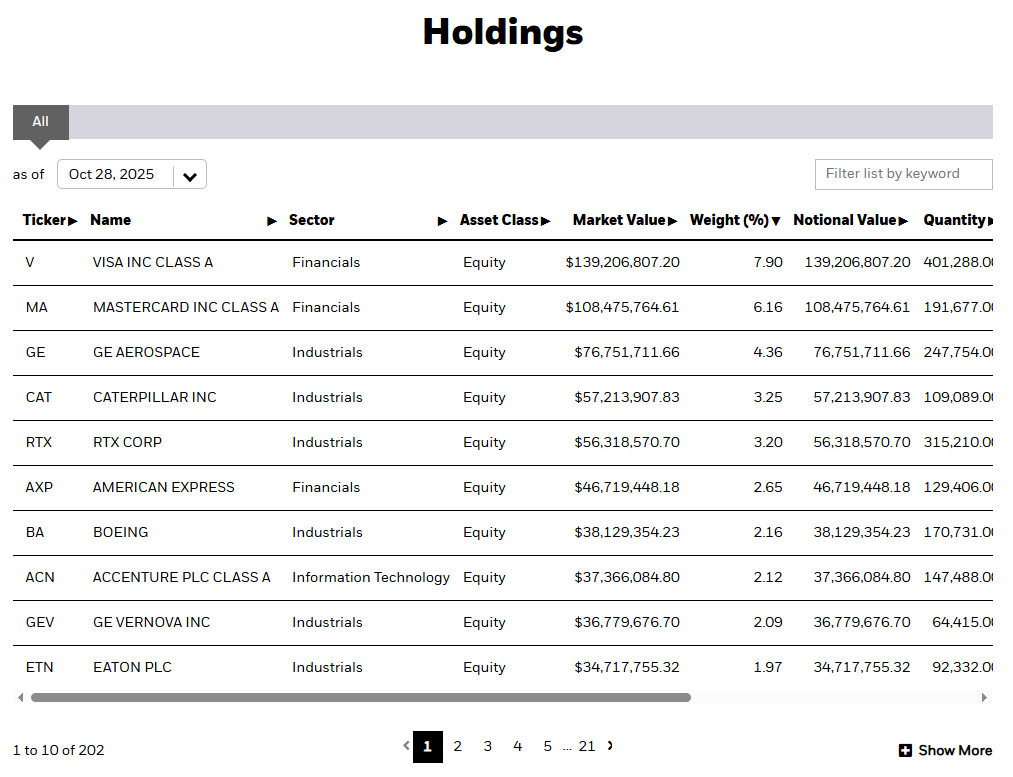
Task: Go to page 2 of holdings
Action: coord(457,747)
